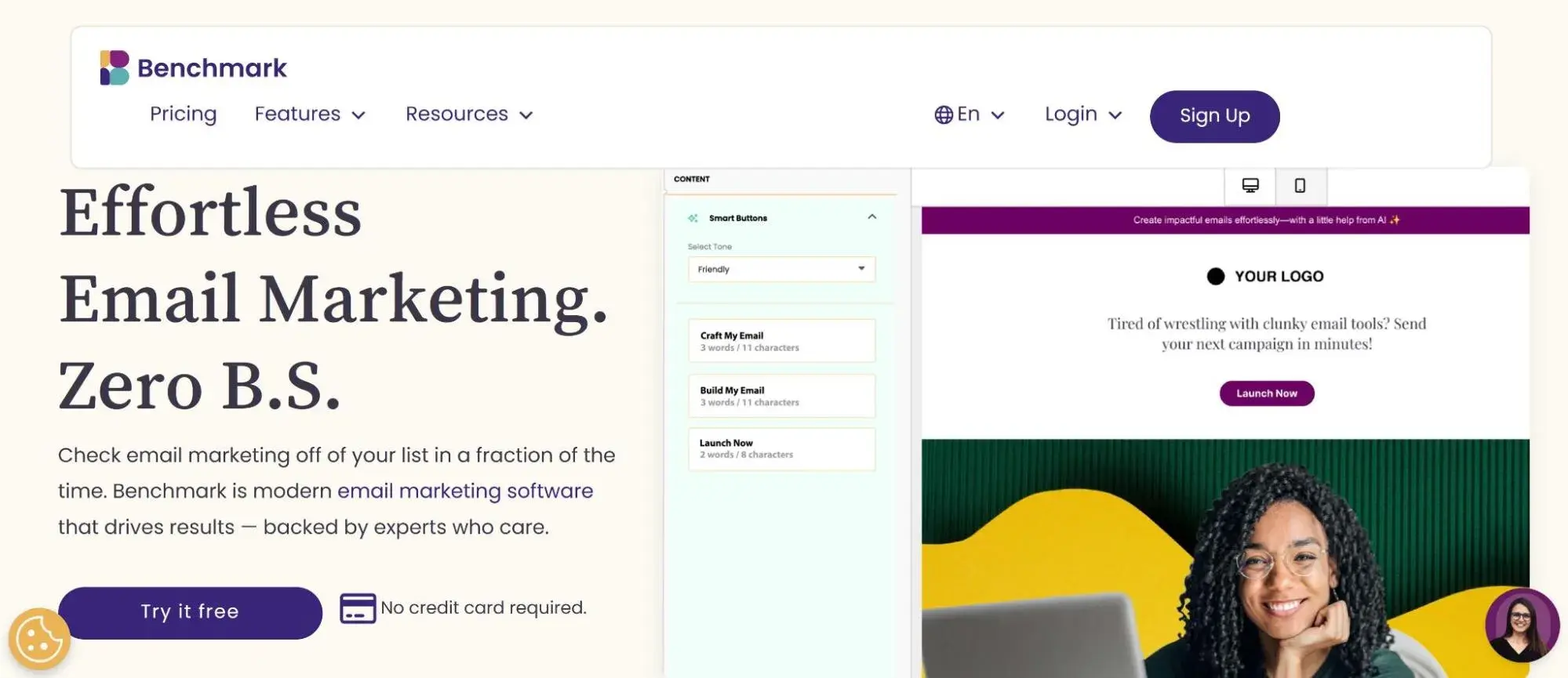Click the globe language icon
Viewport: 1568px width, 678px height.
944,114
